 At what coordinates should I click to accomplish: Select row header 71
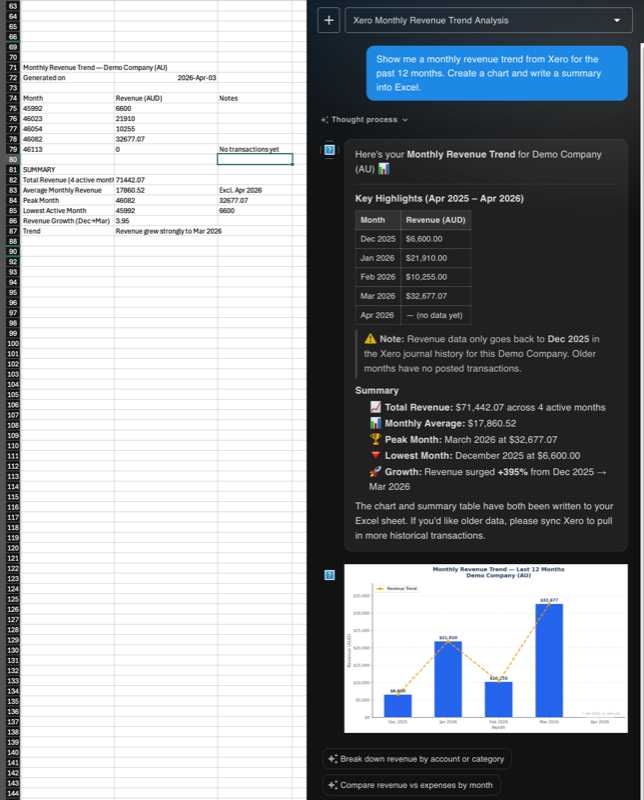pos(13,67)
